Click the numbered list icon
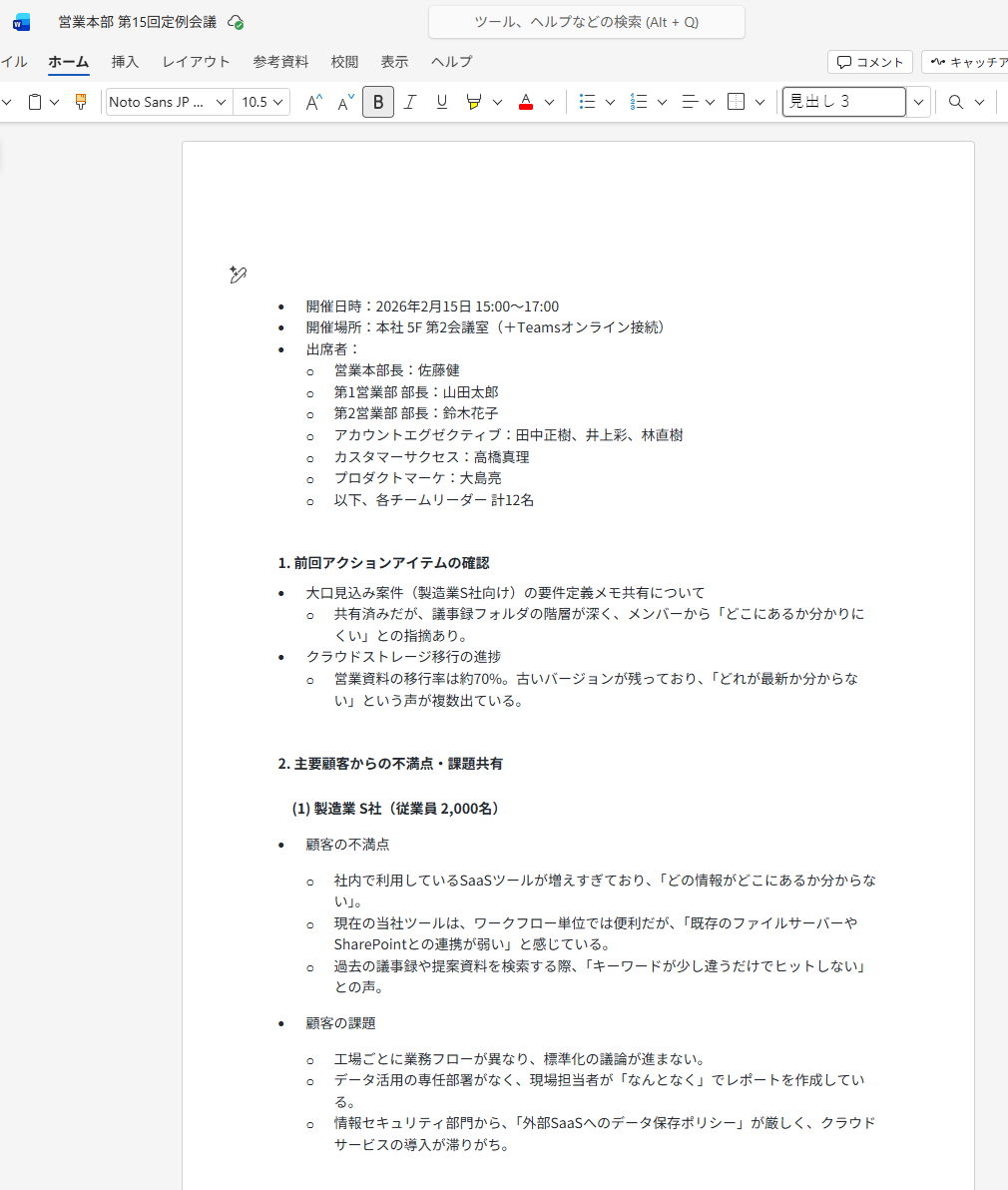The height and width of the screenshot is (1190, 1008). pos(640,102)
